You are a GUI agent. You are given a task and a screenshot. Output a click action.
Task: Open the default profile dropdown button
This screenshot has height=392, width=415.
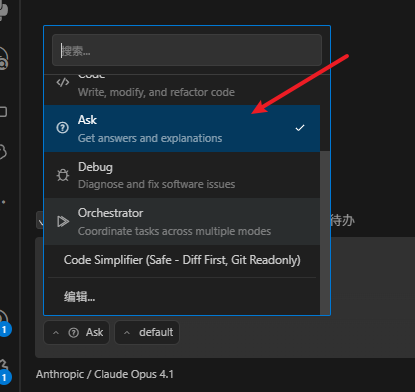coord(147,332)
